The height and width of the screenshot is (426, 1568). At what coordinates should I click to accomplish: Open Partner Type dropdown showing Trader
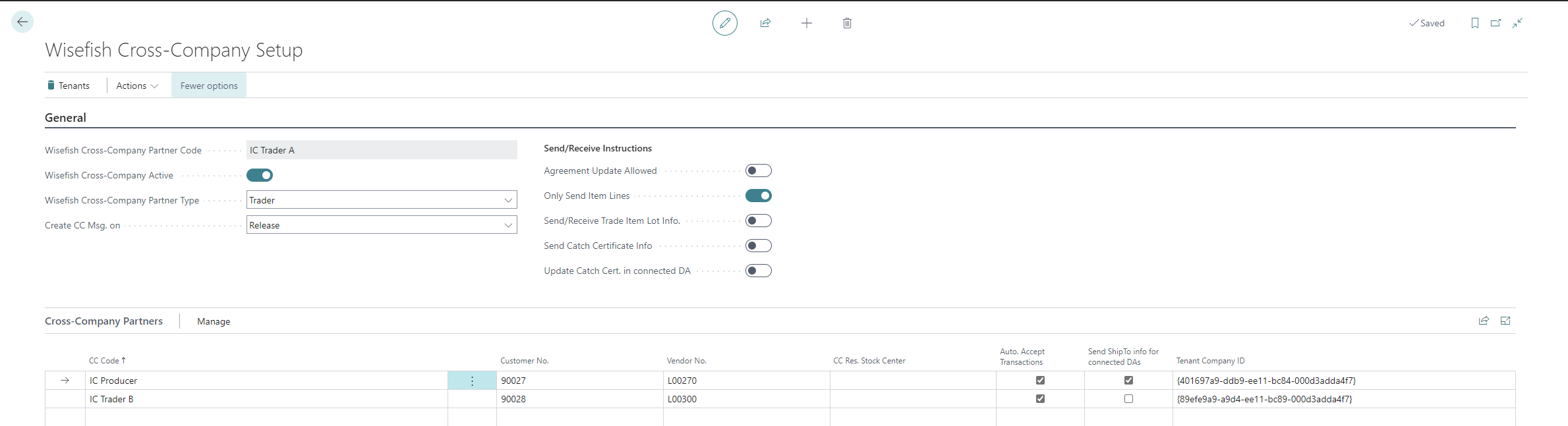382,200
